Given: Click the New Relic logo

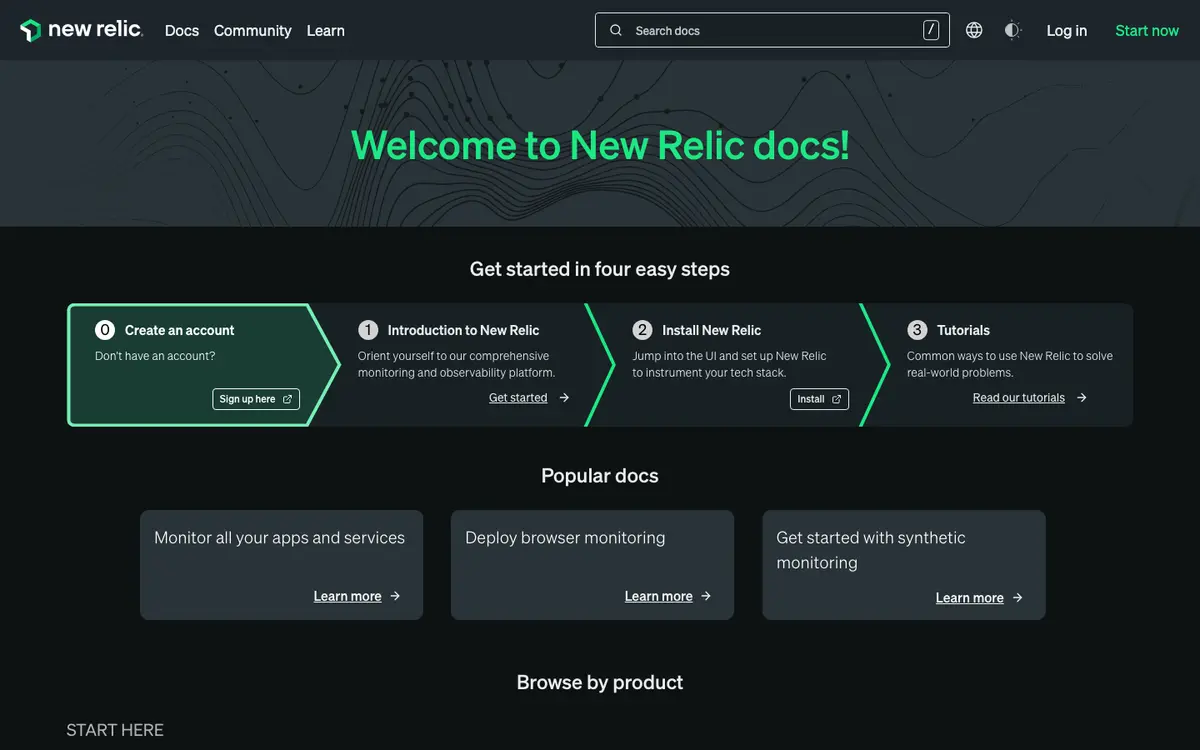Looking at the screenshot, I should (82, 30).
